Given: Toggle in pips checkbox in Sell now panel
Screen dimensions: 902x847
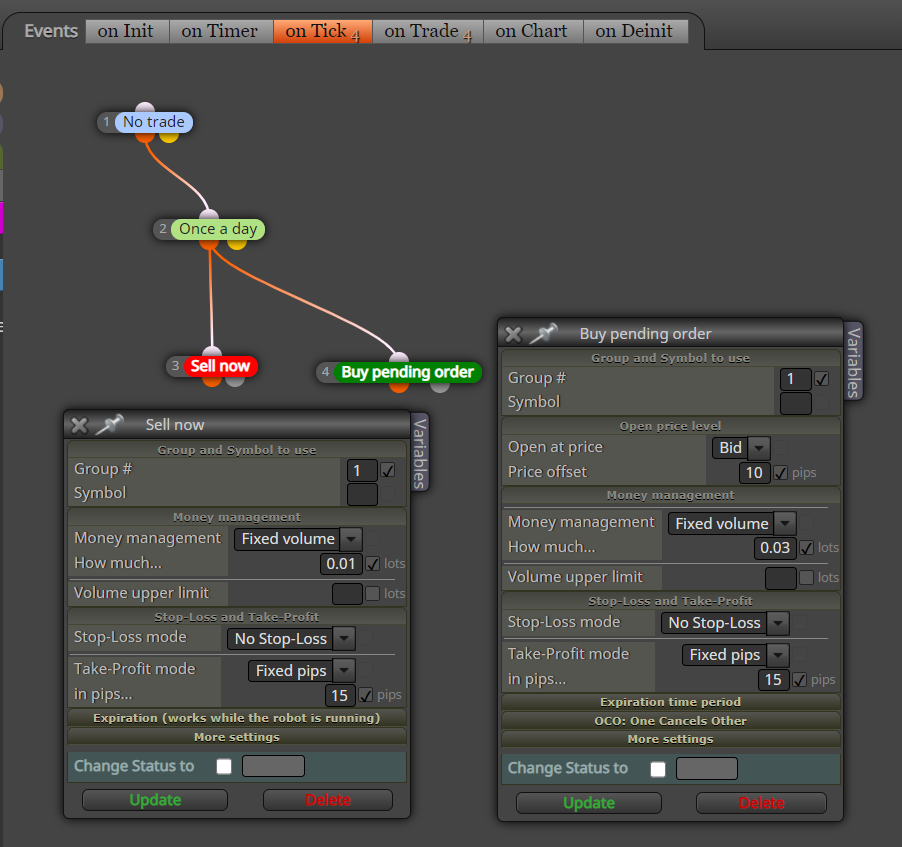Looking at the screenshot, I should click(366, 696).
